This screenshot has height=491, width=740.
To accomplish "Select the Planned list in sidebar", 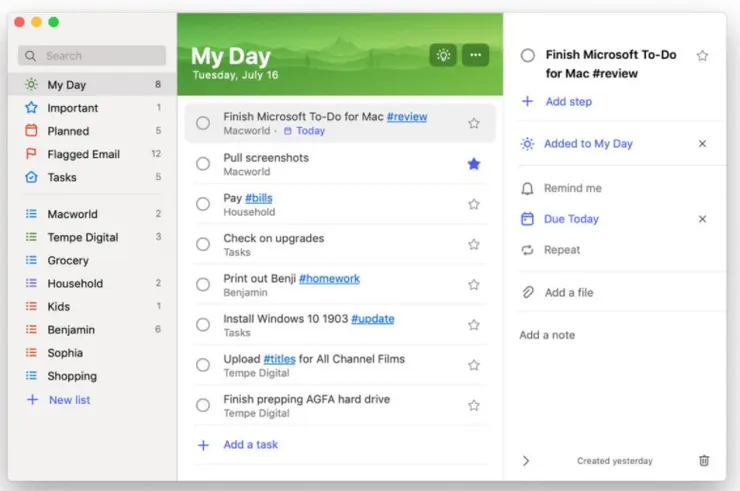I will point(68,131).
